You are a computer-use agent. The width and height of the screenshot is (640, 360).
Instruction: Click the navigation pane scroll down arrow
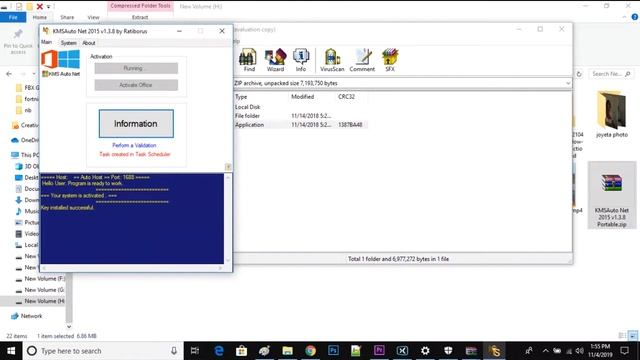pyautogui.click(x=69, y=326)
